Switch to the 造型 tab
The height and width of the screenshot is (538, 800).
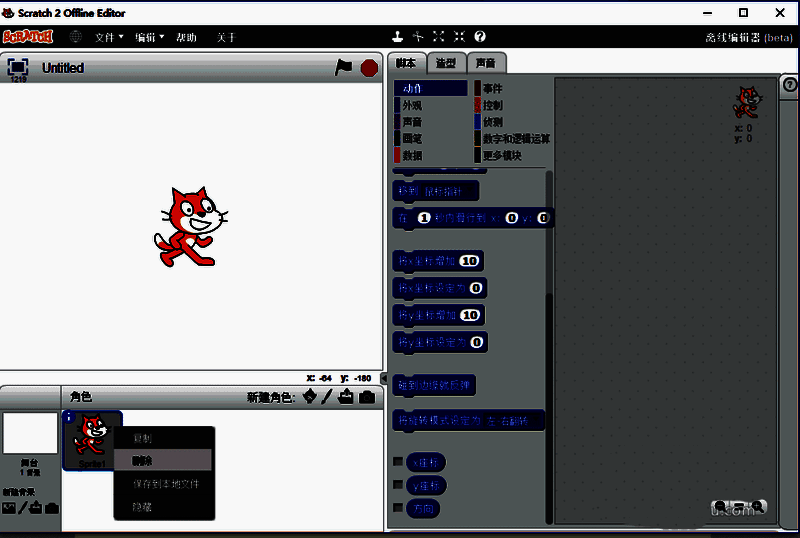446,63
